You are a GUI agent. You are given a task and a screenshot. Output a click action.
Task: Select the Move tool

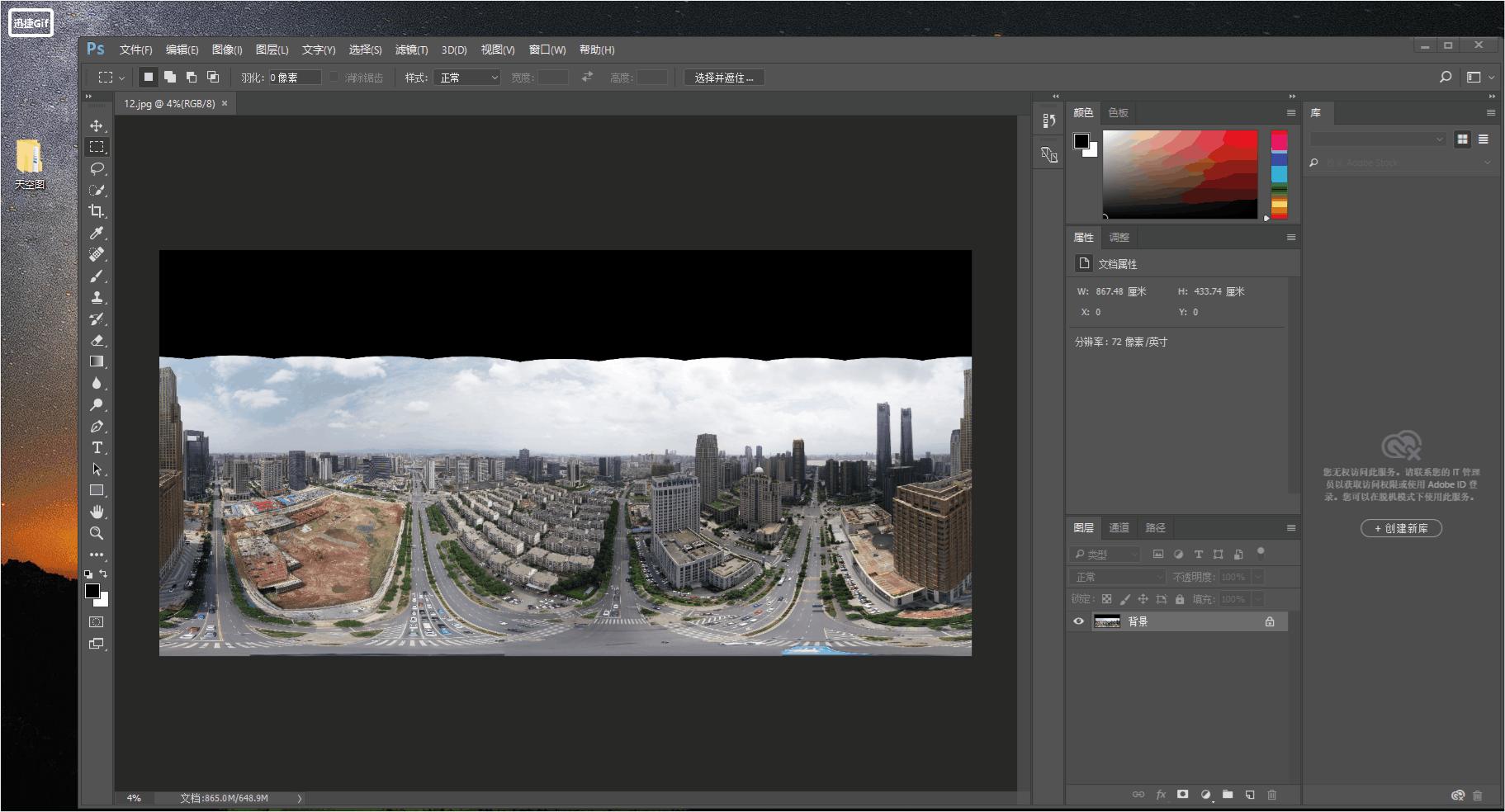(x=97, y=125)
